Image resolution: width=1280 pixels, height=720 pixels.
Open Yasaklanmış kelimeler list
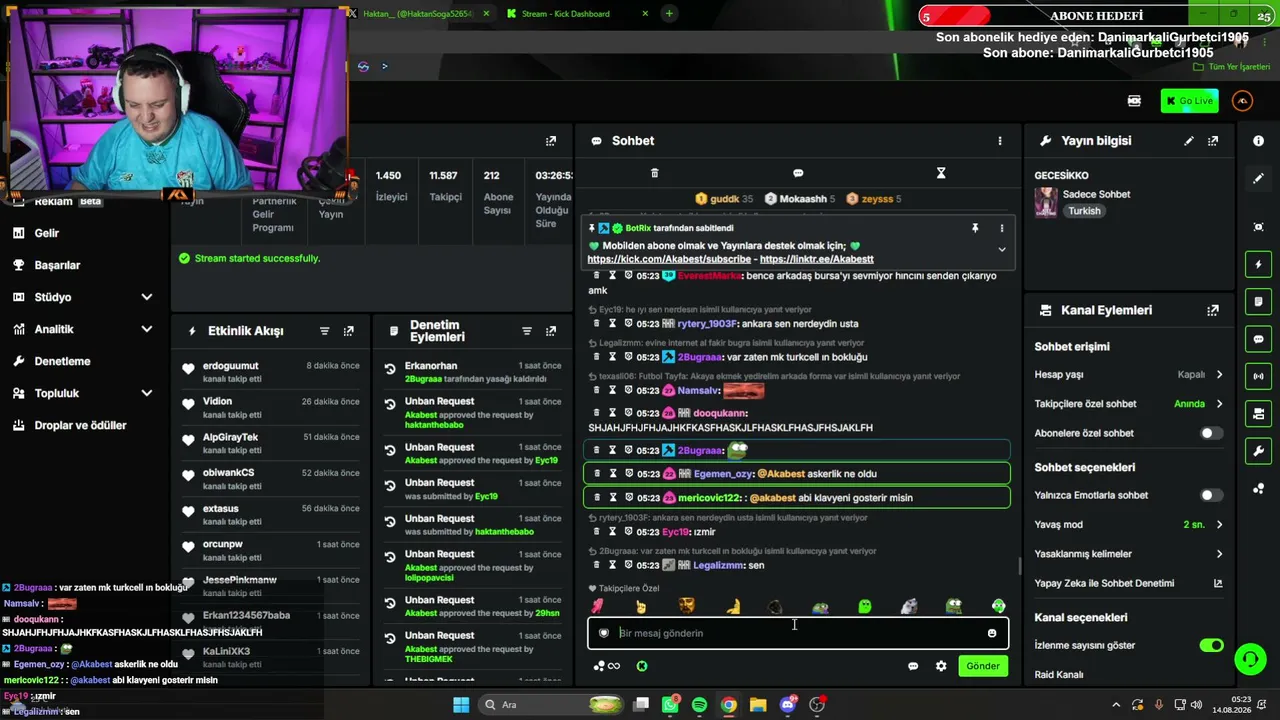click(1129, 554)
